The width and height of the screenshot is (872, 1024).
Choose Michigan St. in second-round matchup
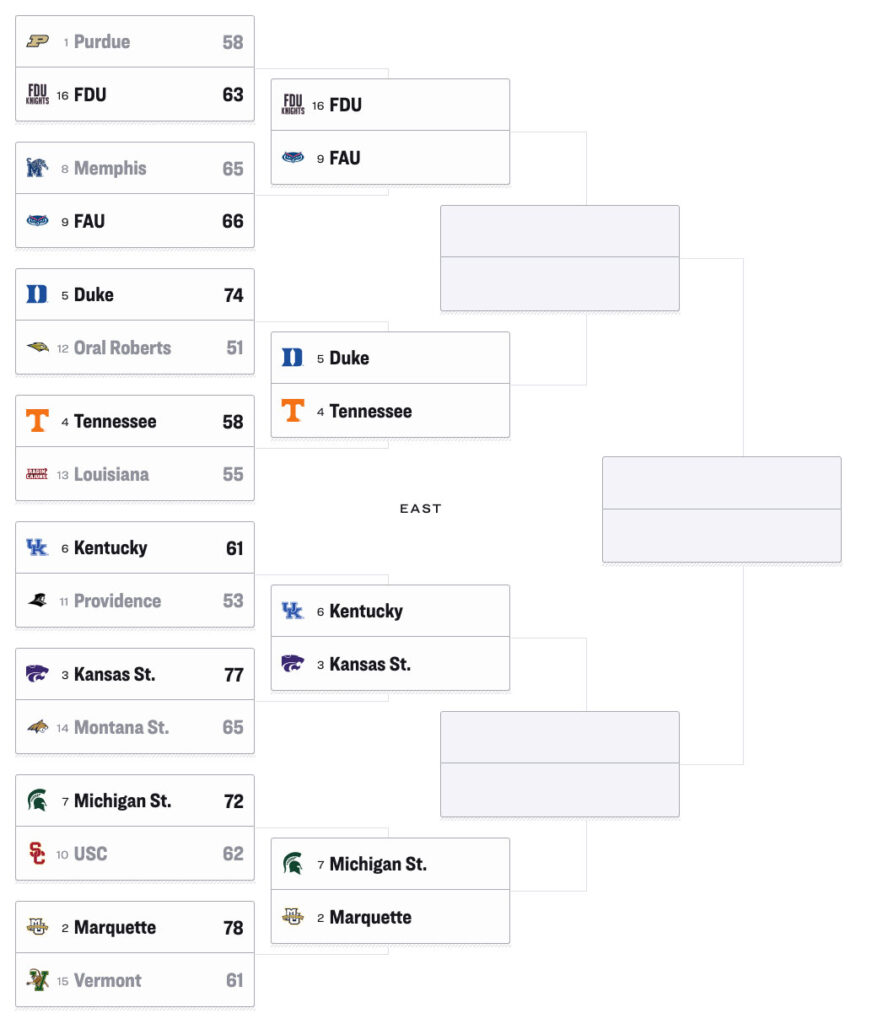[390, 863]
